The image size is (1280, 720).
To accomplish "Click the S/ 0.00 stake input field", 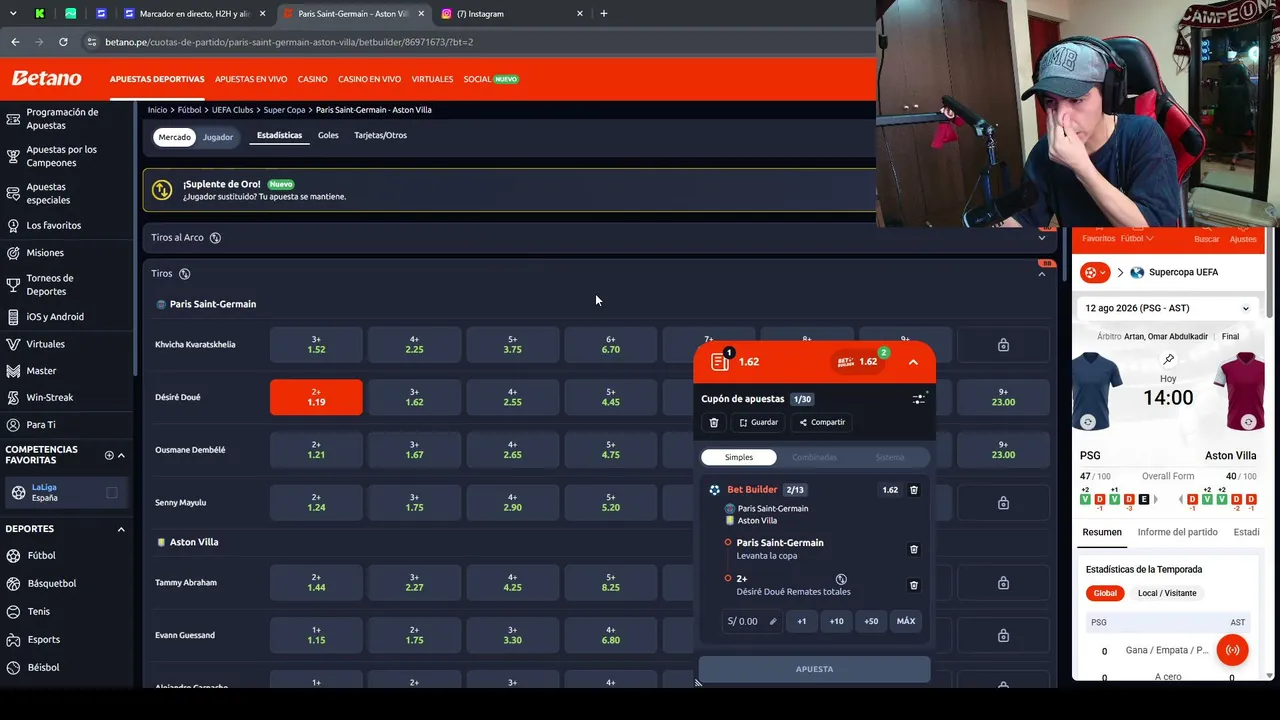I will (x=752, y=621).
